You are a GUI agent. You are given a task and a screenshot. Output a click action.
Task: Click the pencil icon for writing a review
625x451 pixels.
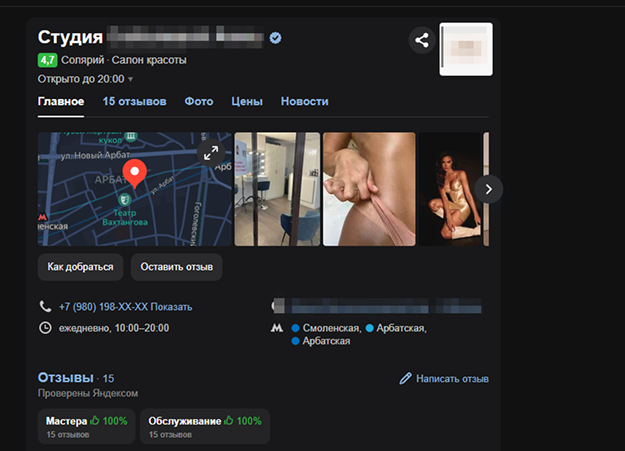point(405,378)
